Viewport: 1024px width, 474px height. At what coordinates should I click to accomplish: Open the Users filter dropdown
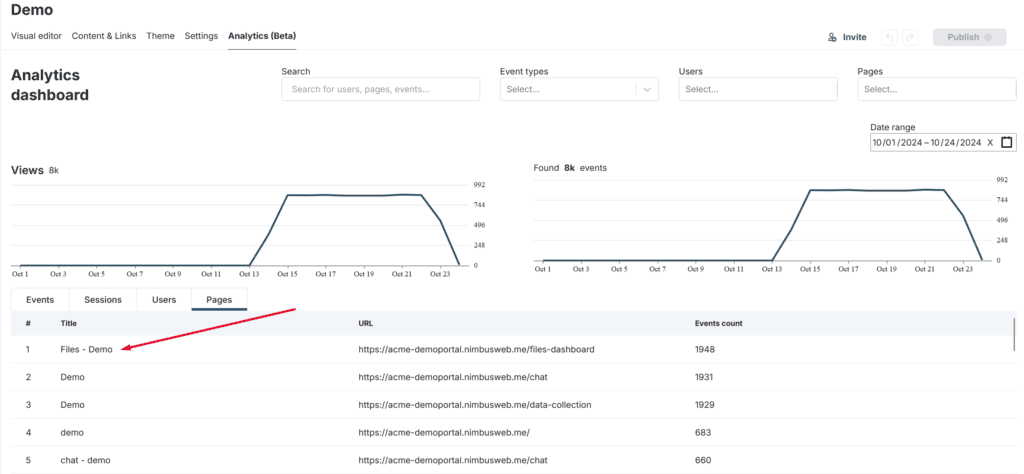coord(757,89)
